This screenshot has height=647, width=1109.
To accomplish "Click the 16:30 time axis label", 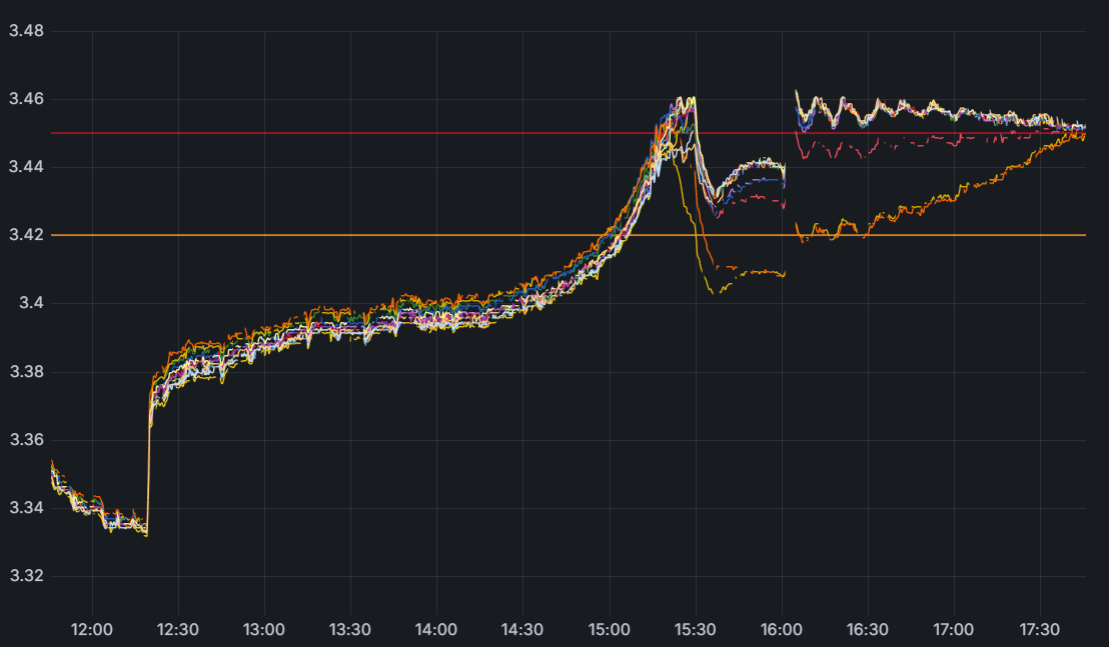I will click(868, 629).
